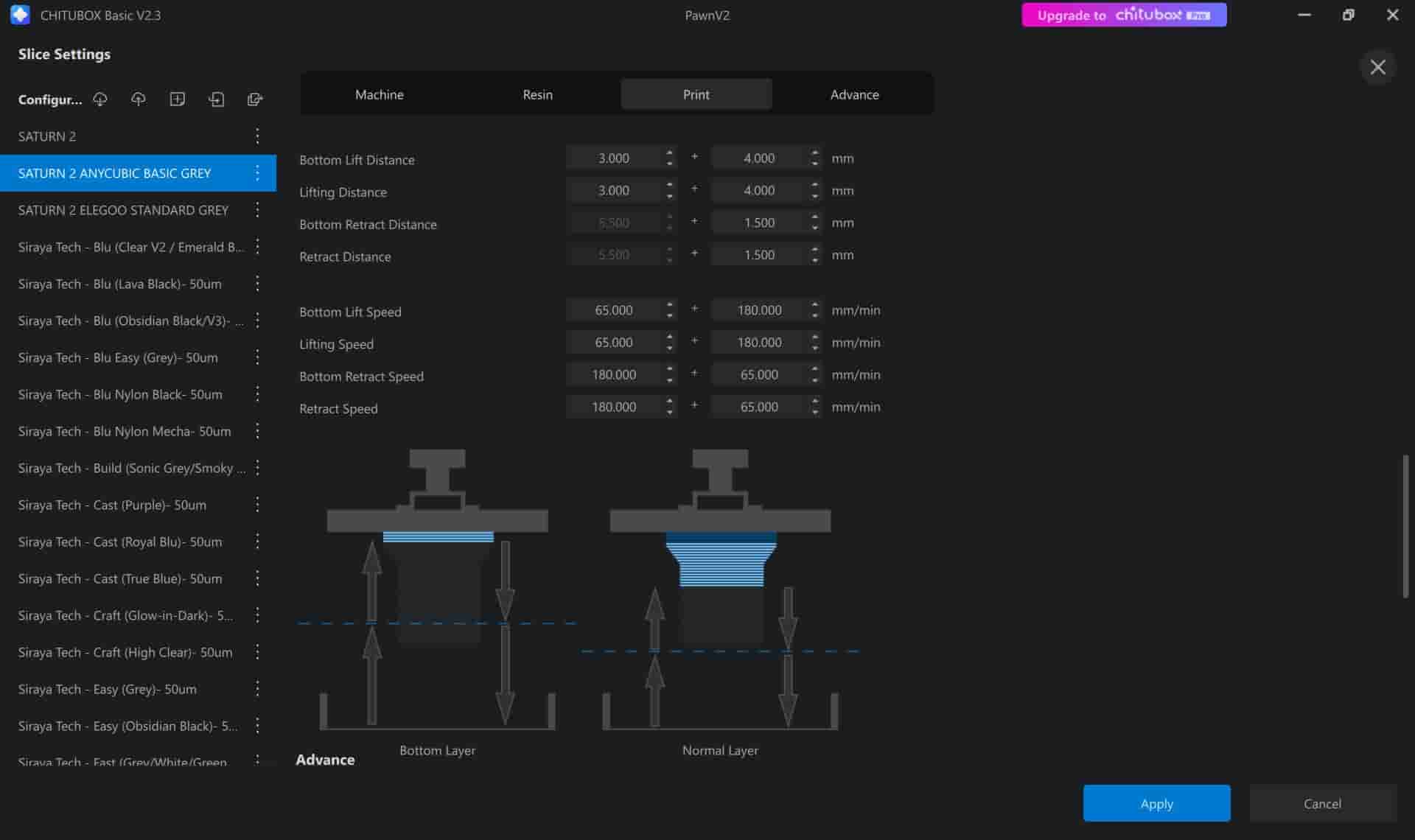The width and height of the screenshot is (1415, 840).
Task: Click Upgrade to Chitubox Pro banner
Action: (x=1124, y=15)
